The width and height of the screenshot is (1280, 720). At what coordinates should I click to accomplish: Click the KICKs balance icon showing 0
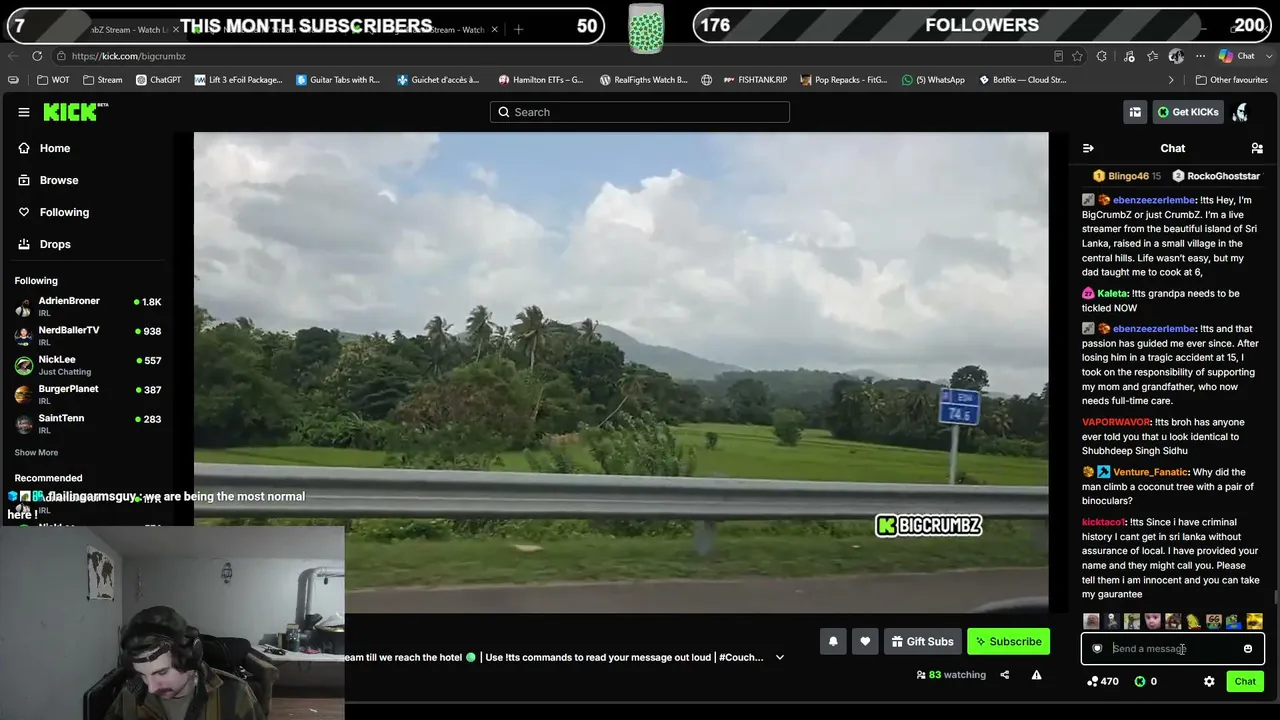point(1139,681)
